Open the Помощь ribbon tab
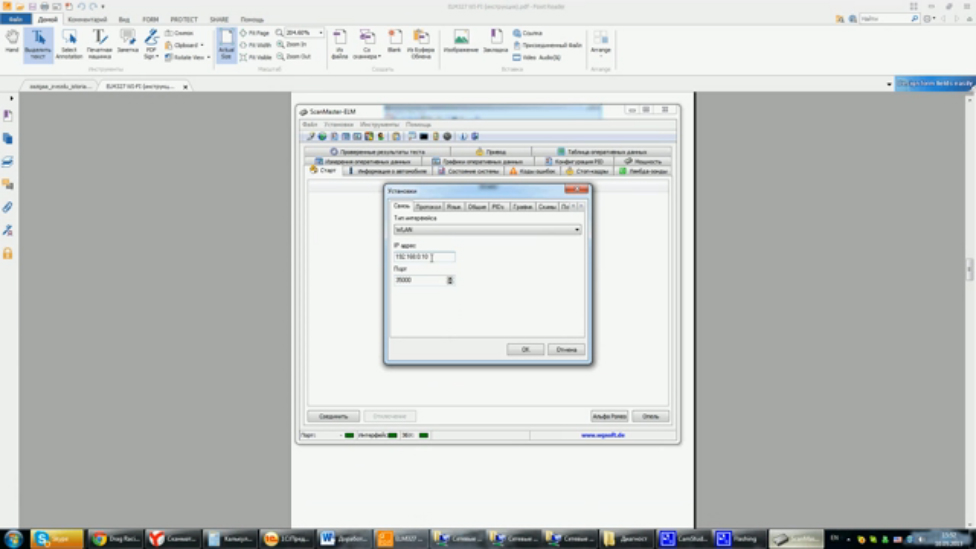The image size is (976, 549). tap(252, 19)
